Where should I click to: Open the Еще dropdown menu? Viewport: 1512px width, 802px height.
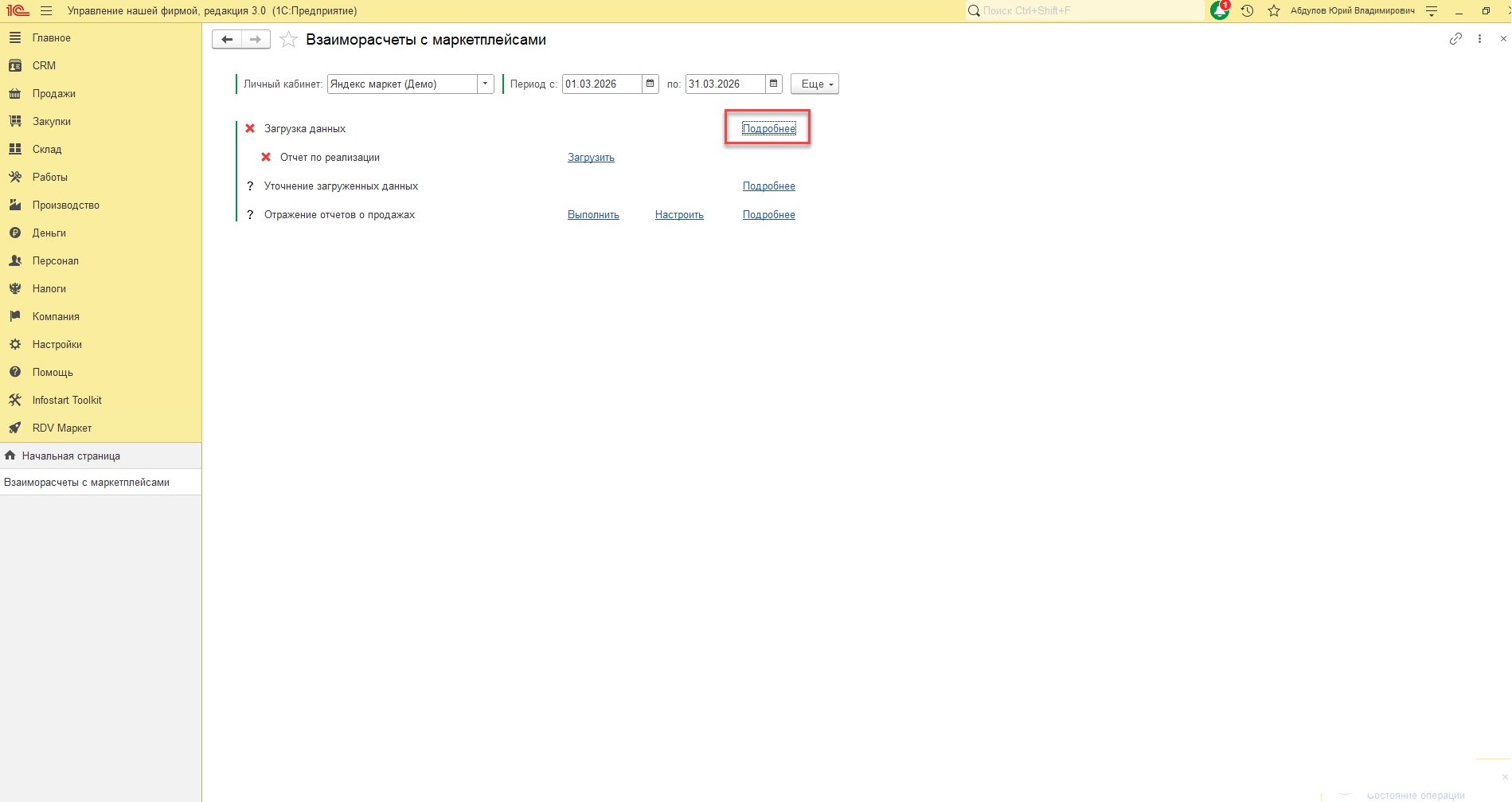point(815,84)
